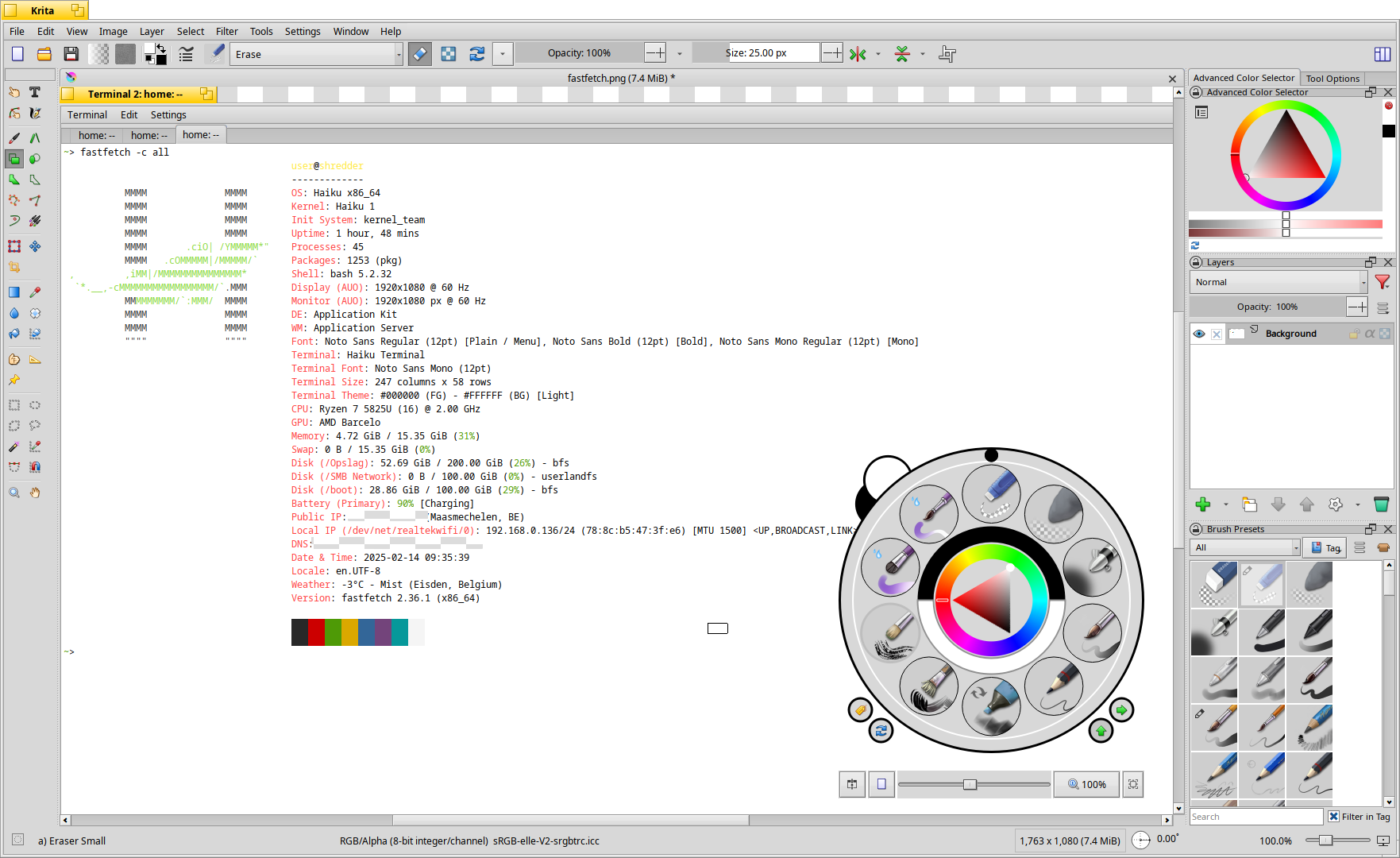Toggle vertical mirror tool
Screen dimensions: 1400x858
point(902,54)
